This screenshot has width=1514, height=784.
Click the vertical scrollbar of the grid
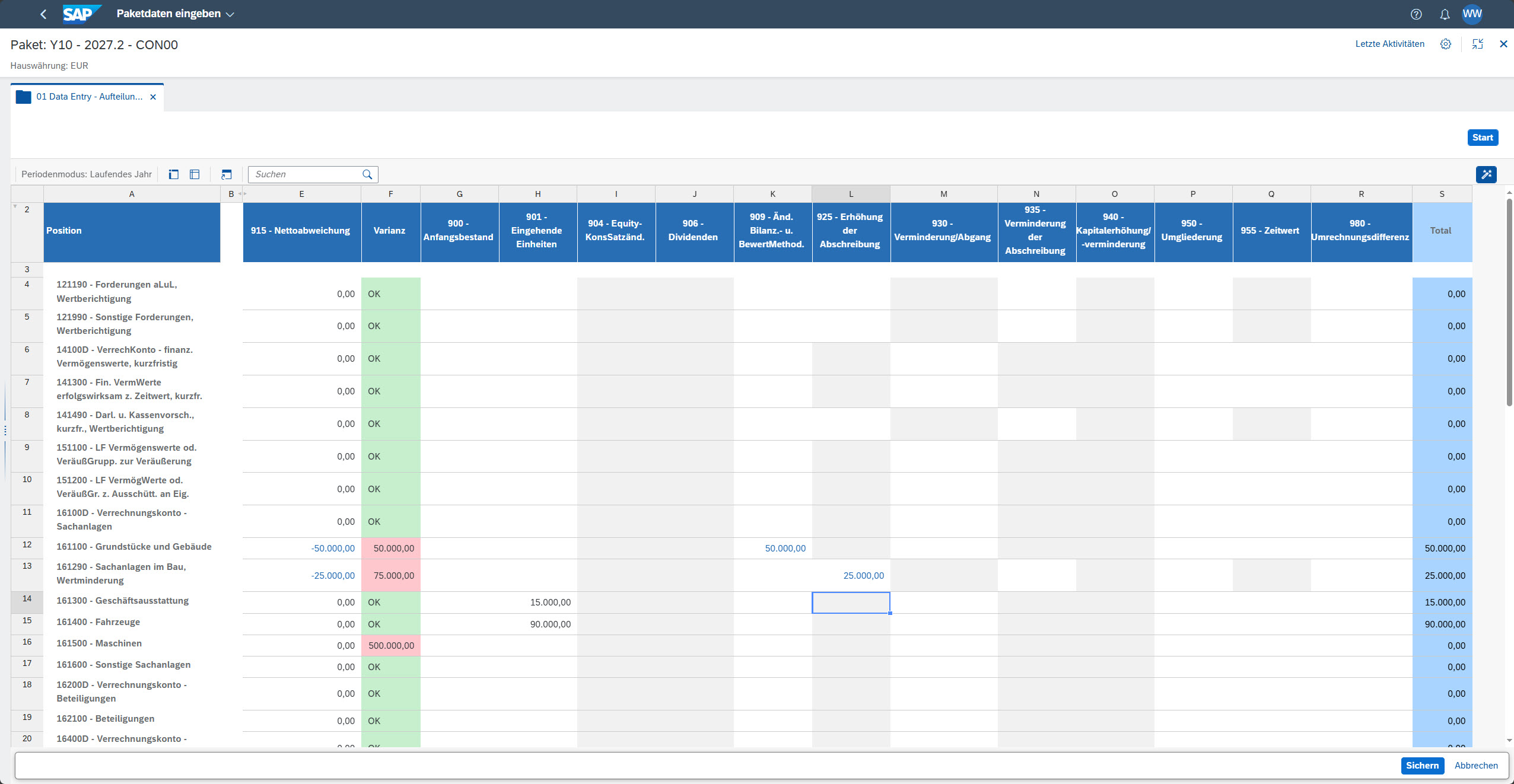point(1509,302)
